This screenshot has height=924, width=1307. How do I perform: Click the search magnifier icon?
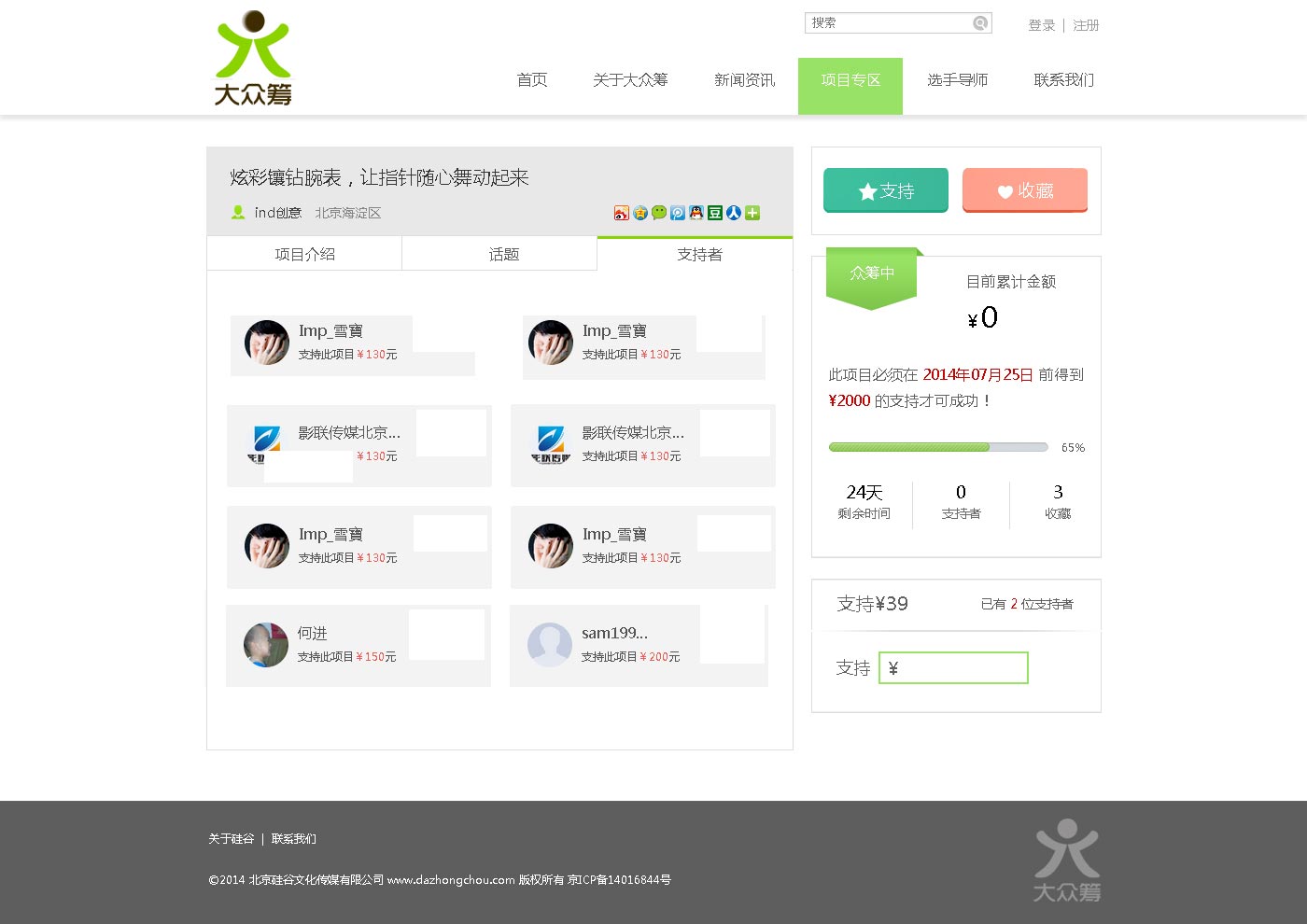[980, 23]
